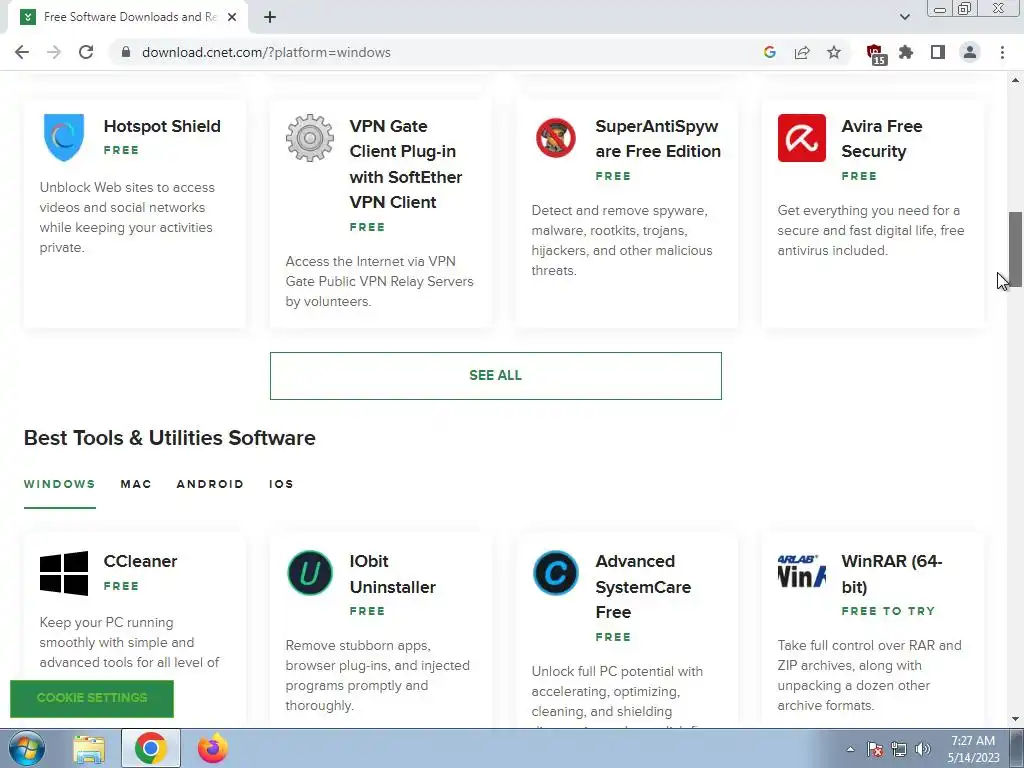Click the Chrome taskbar icon
Screen dimensions: 1024x768
click(151, 748)
